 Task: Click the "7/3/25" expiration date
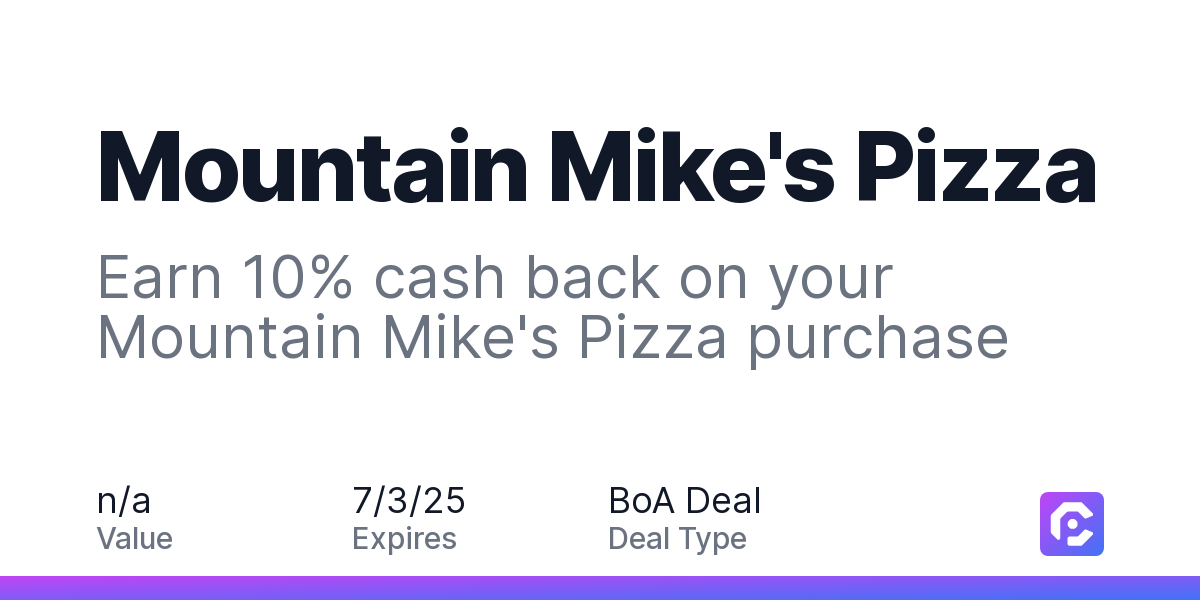(409, 500)
